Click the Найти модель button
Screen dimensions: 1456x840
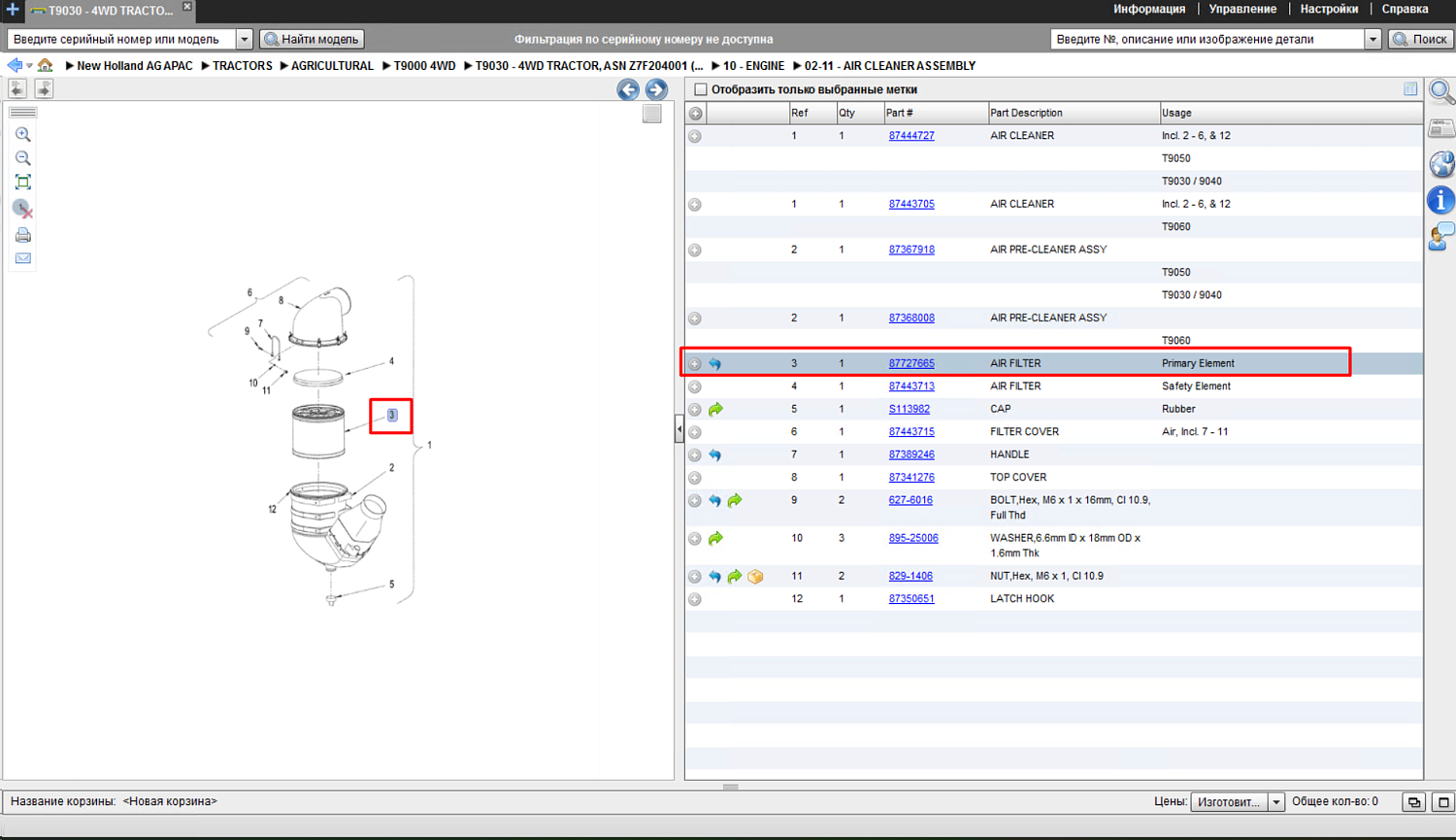(x=312, y=40)
